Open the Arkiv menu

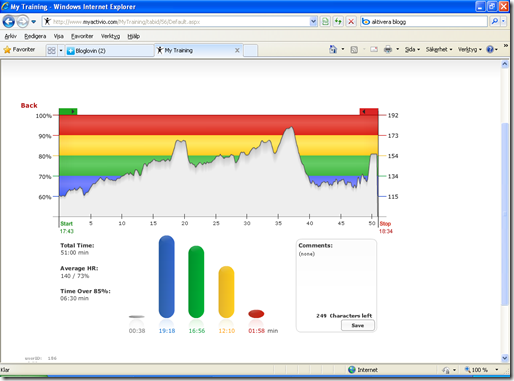pyautogui.click(x=10, y=36)
